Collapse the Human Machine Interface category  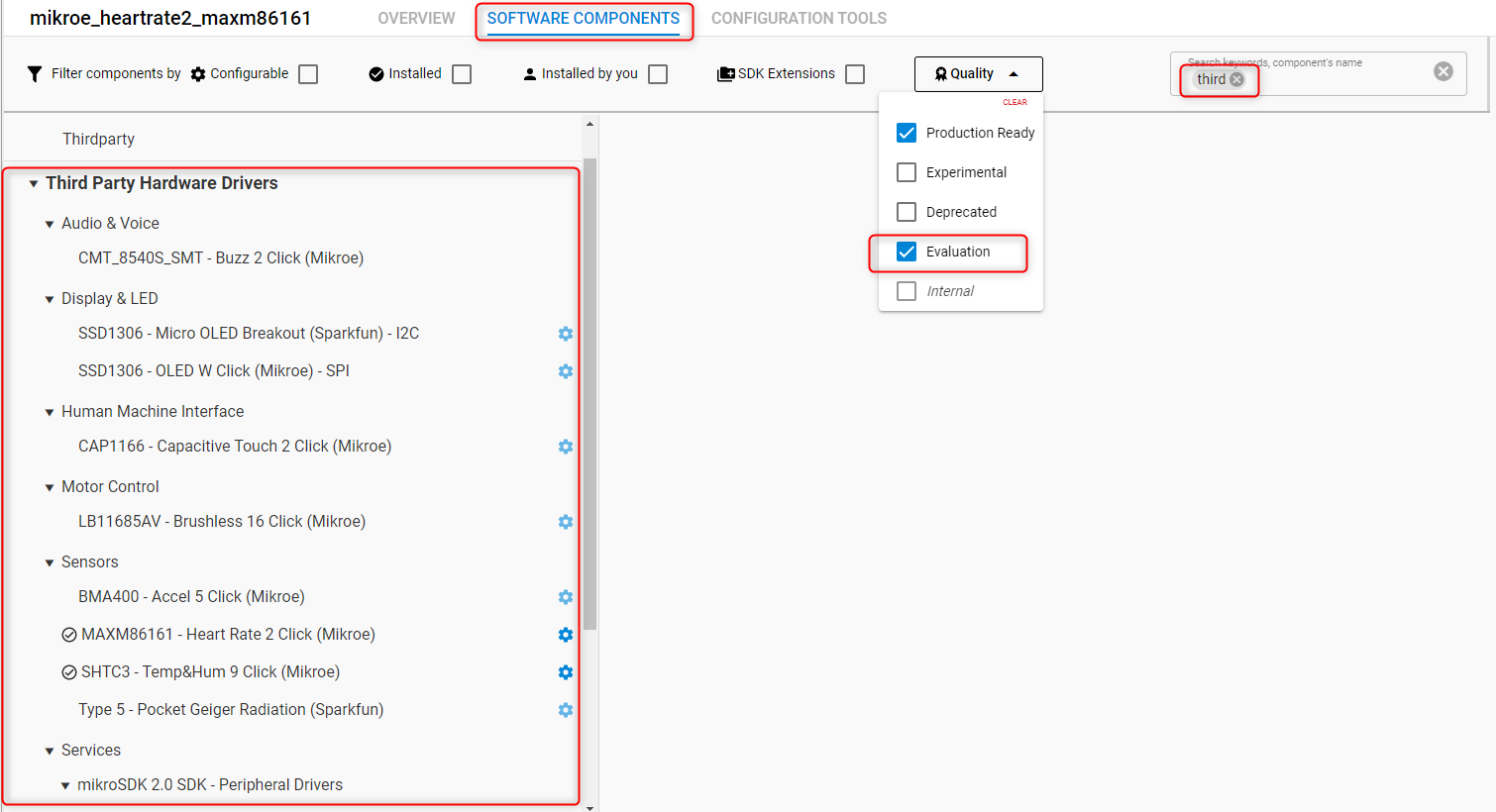(x=50, y=413)
